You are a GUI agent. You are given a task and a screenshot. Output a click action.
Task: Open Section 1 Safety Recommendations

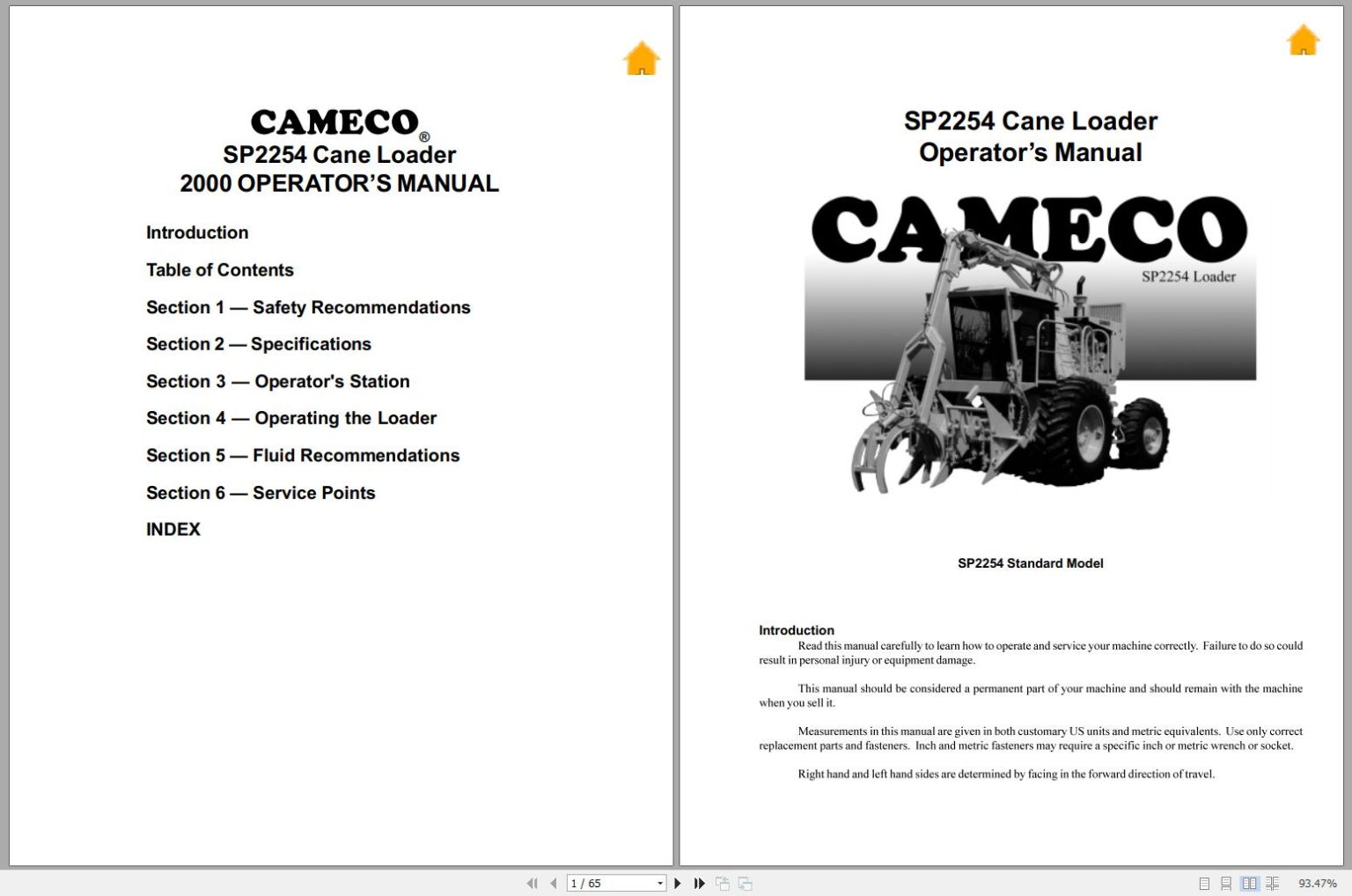coord(308,307)
